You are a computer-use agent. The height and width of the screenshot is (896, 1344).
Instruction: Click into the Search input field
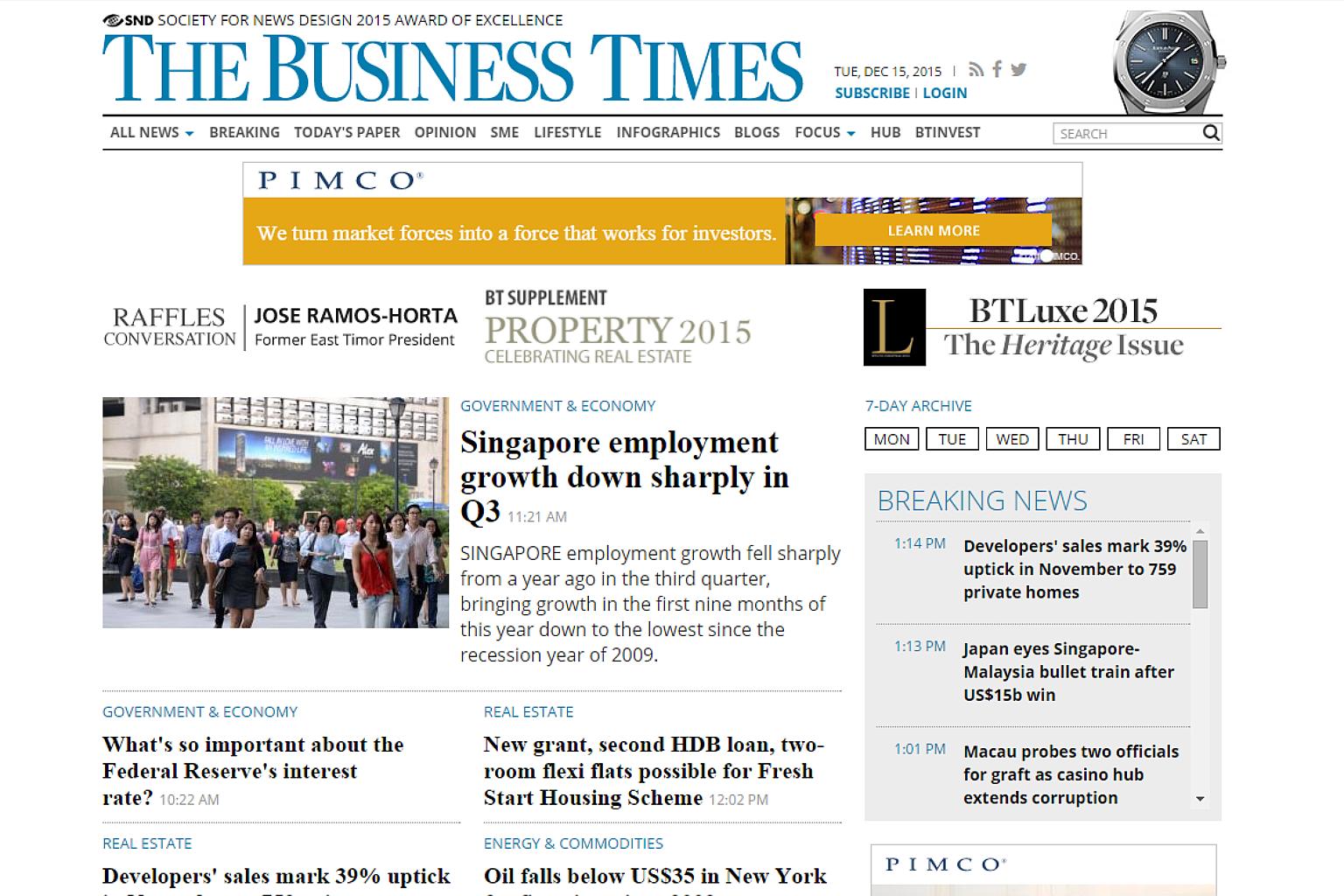(1125, 134)
